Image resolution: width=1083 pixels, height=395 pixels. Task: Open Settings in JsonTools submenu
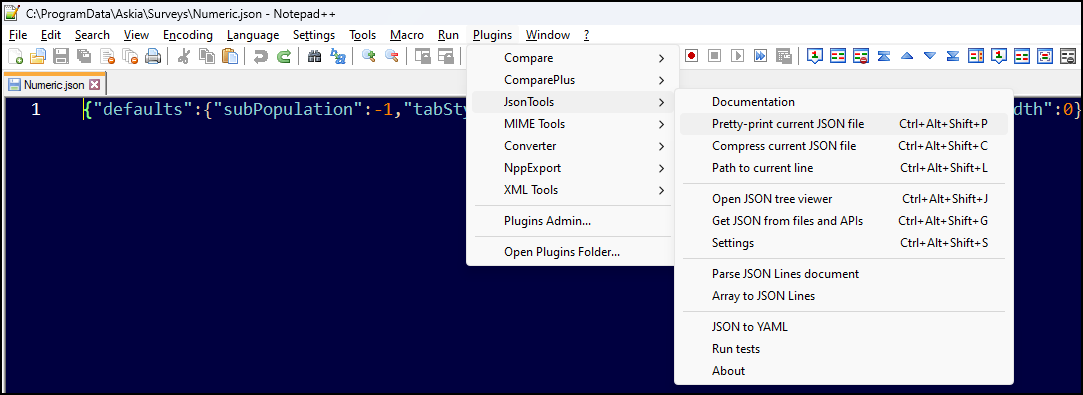coord(843,243)
